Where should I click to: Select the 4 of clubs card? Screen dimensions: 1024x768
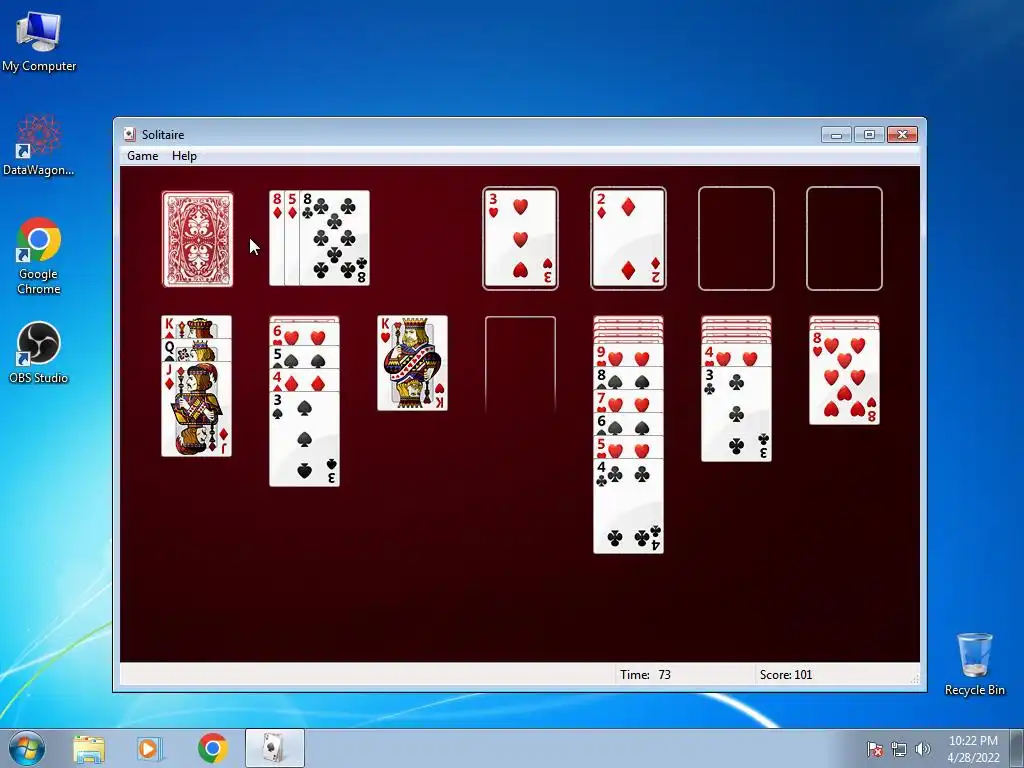628,506
